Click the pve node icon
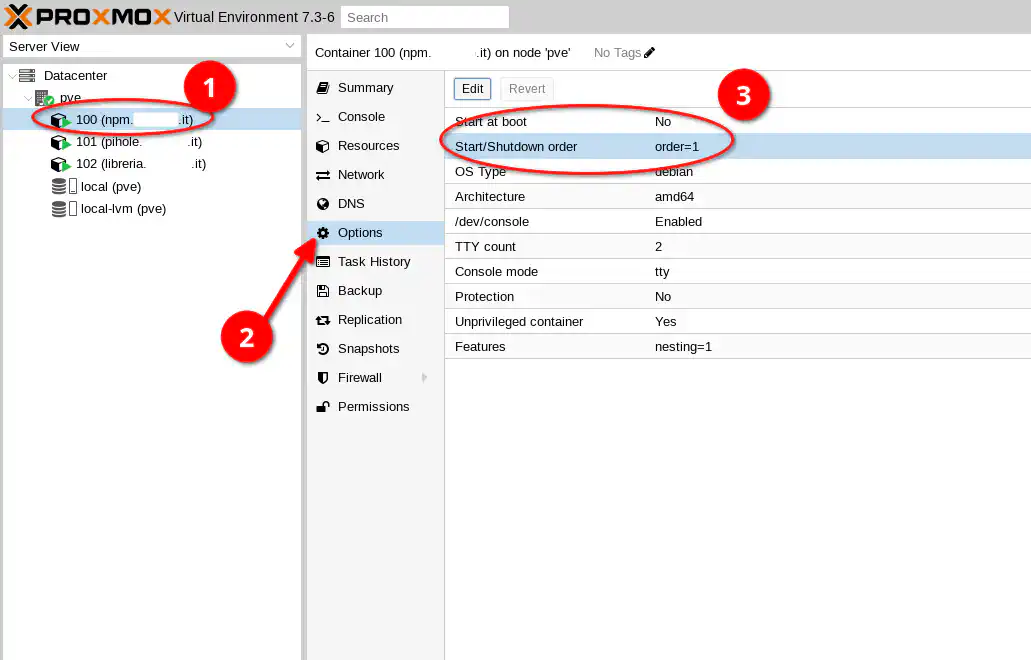The width and height of the screenshot is (1031, 660). [44, 99]
